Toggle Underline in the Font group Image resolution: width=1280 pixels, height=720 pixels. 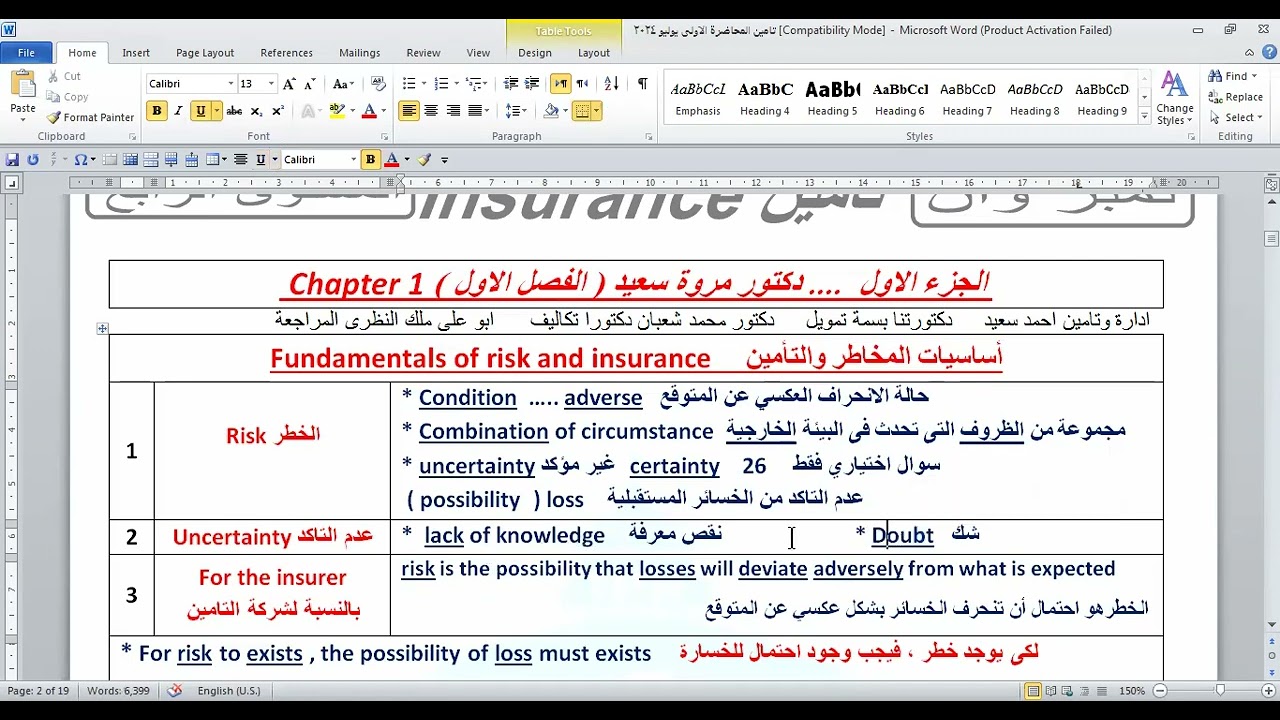200,111
